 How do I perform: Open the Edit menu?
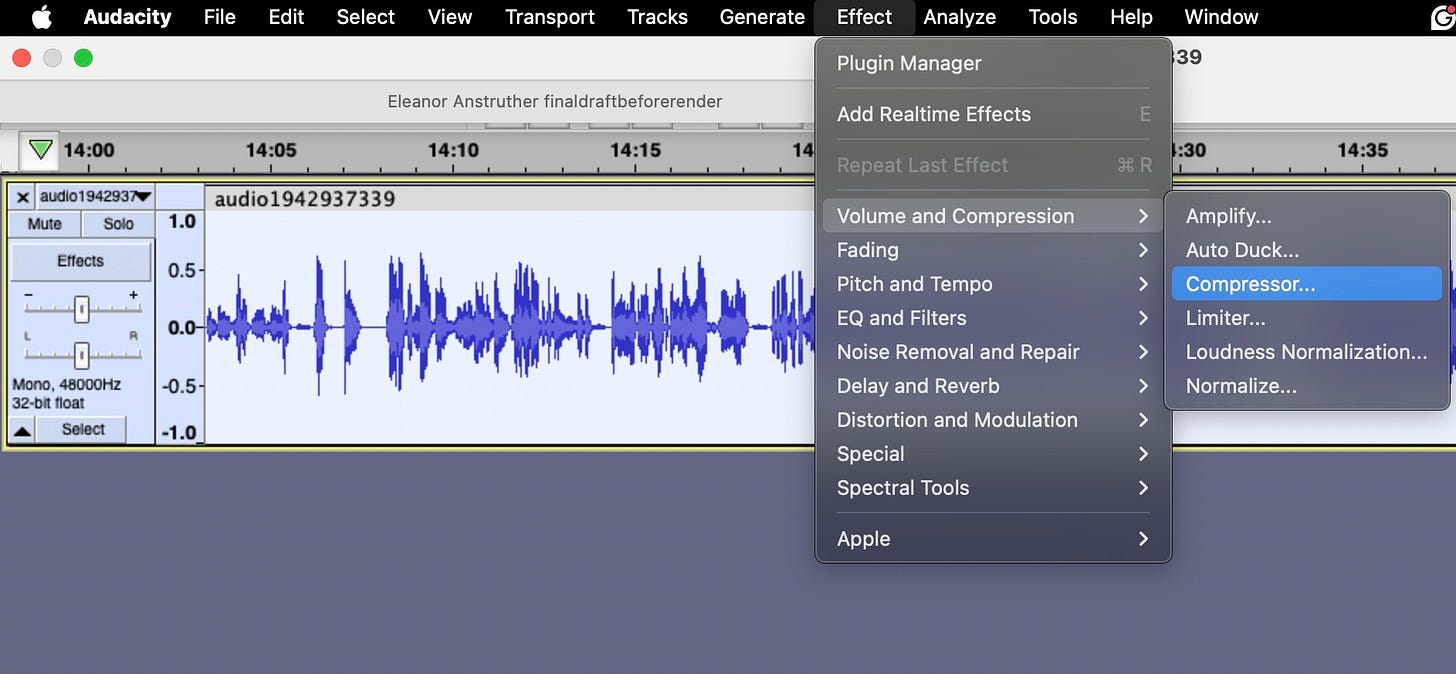(286, 17)
